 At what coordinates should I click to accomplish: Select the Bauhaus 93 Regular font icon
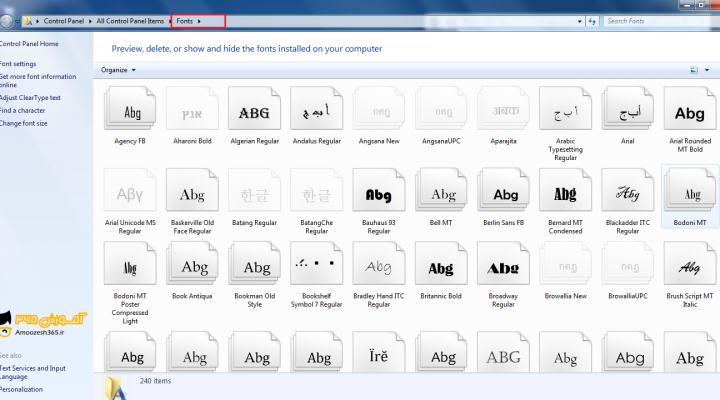pos(379,190)
